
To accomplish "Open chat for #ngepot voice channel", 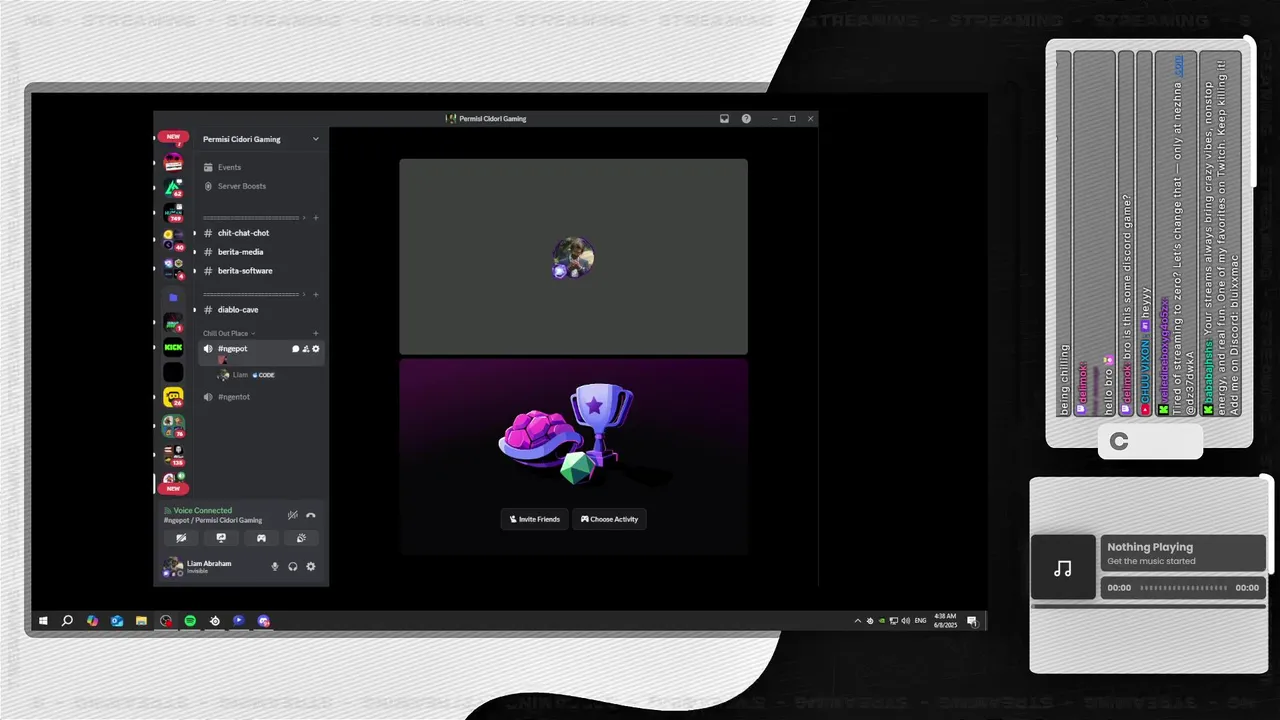I will pyautogui.click(x=295, y=349).
